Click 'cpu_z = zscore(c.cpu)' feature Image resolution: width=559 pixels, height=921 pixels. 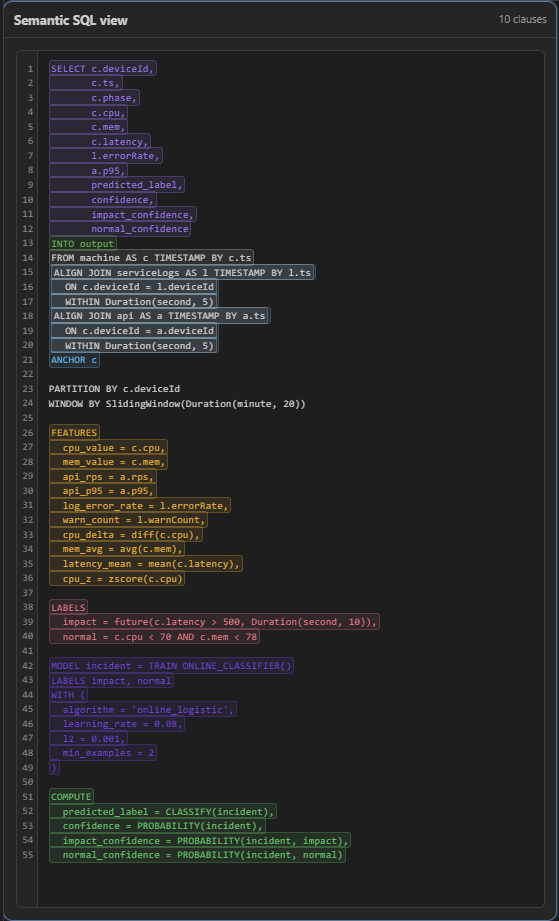click(117, 578)
